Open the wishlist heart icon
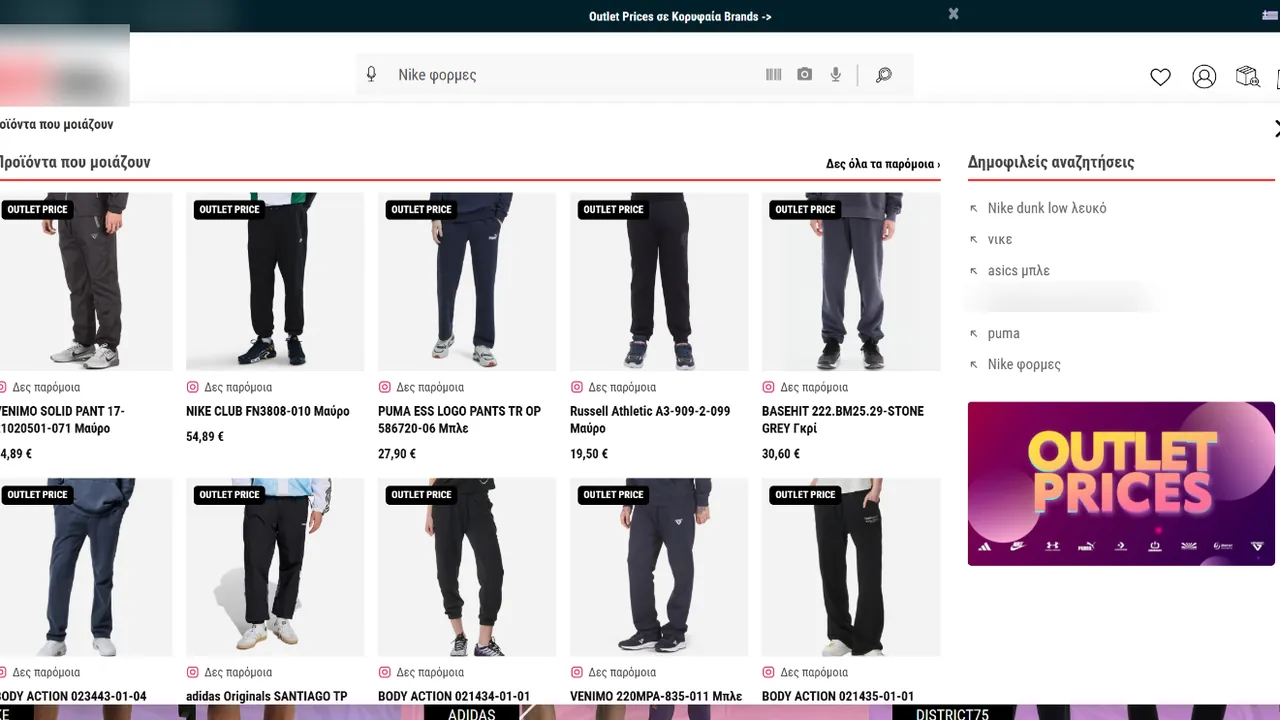 (x=1160, y=77)
